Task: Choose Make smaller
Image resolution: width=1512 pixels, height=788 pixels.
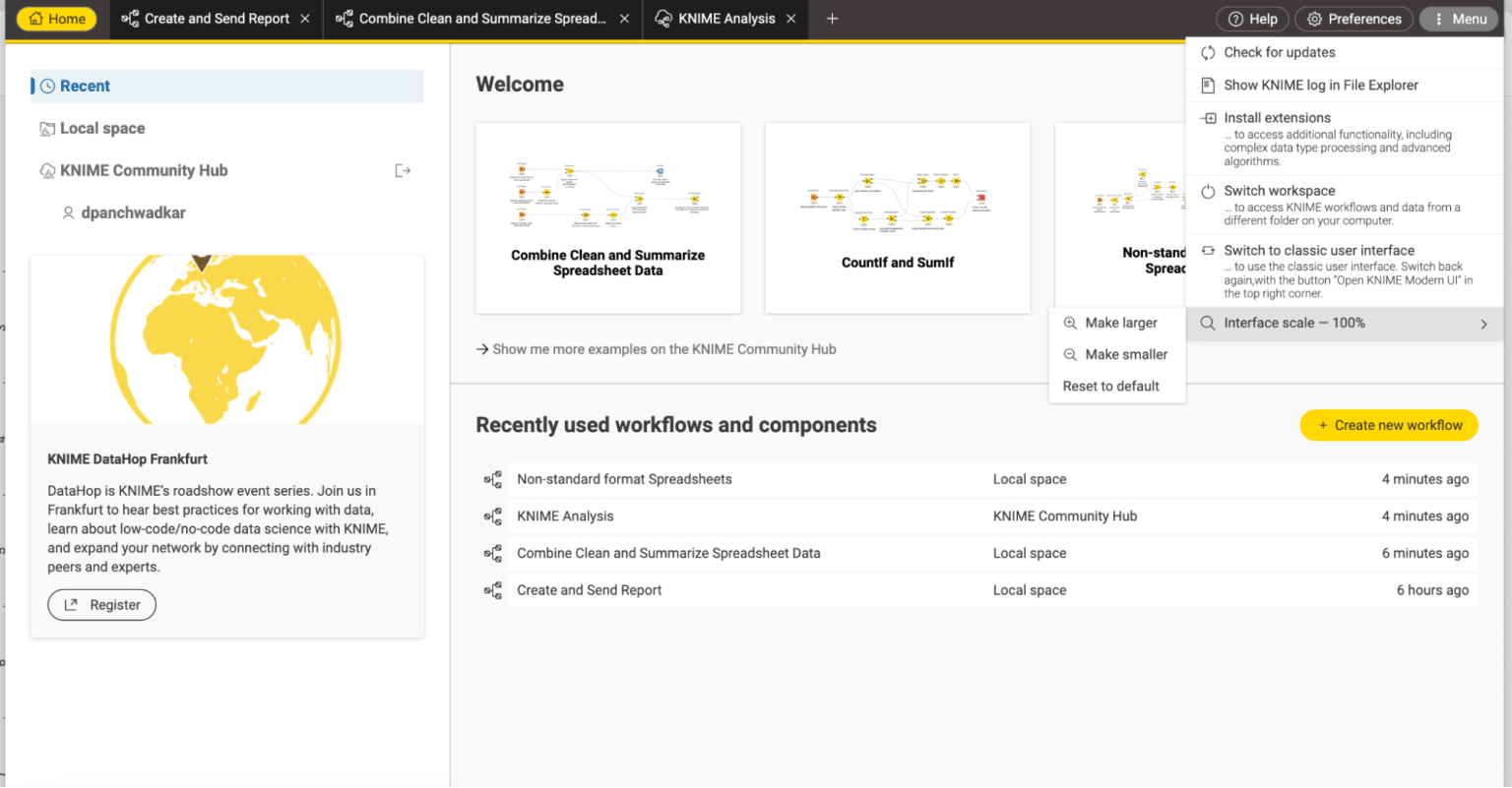Action: [1117, 354]
